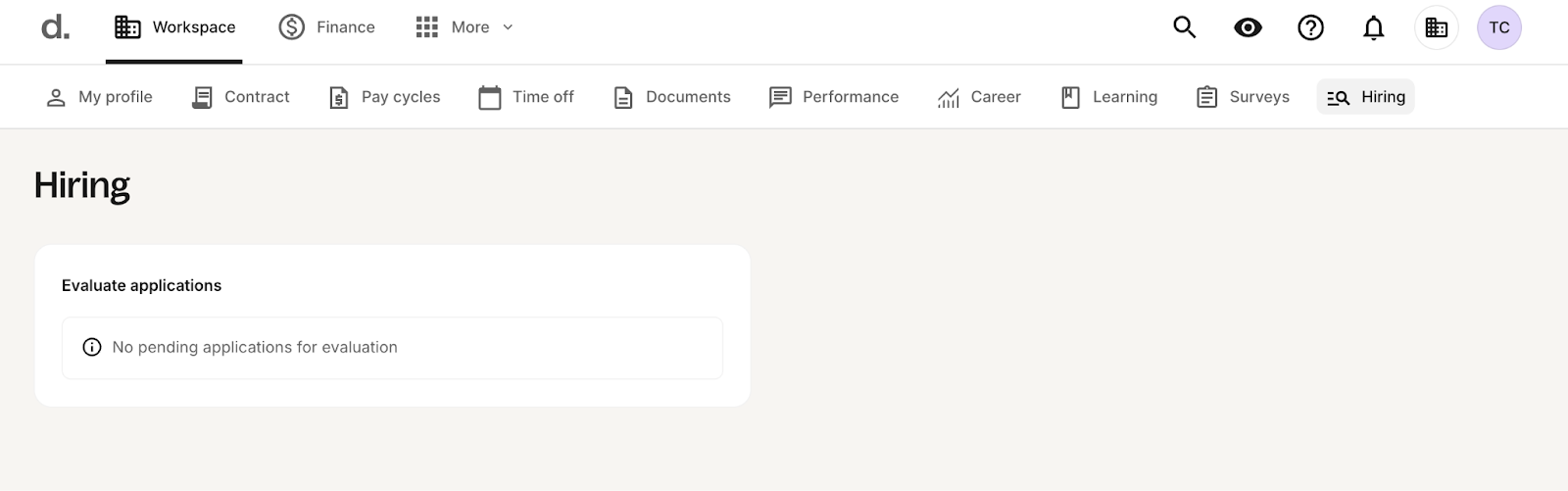Click the d. logo
Viewport: 1568px width, 491px height.
click(55, 27)
